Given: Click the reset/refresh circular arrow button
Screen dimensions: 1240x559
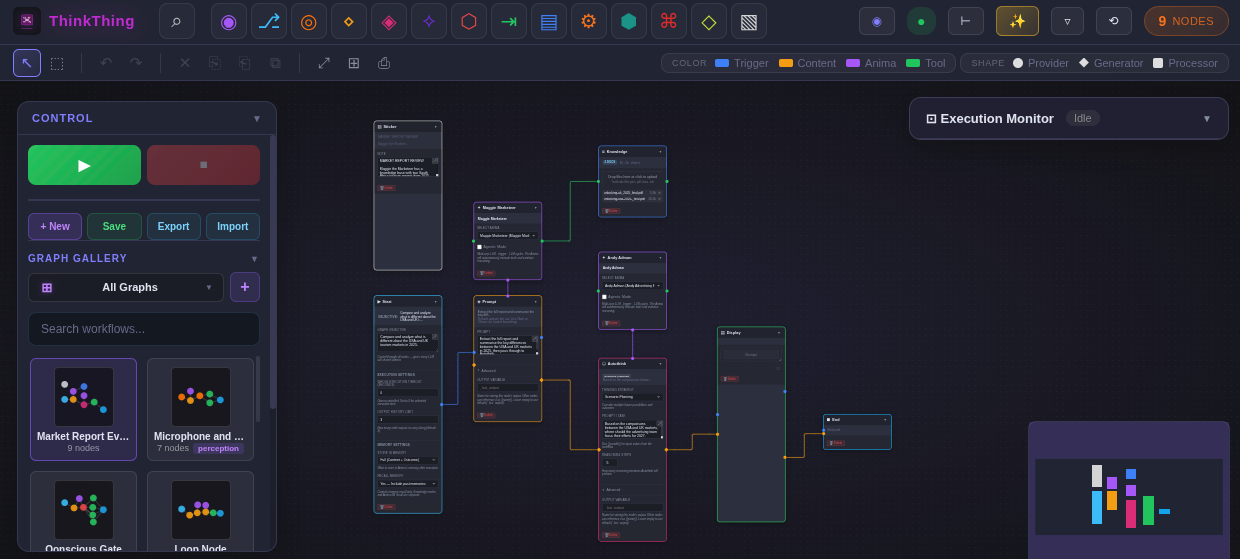Looking at the screenshot, I should point(1114,21).
